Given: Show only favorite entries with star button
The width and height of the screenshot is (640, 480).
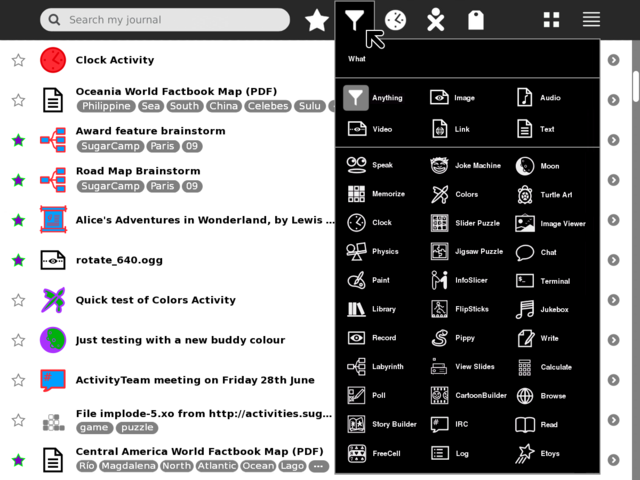Looking at the screenshot, I should point(317,20).
